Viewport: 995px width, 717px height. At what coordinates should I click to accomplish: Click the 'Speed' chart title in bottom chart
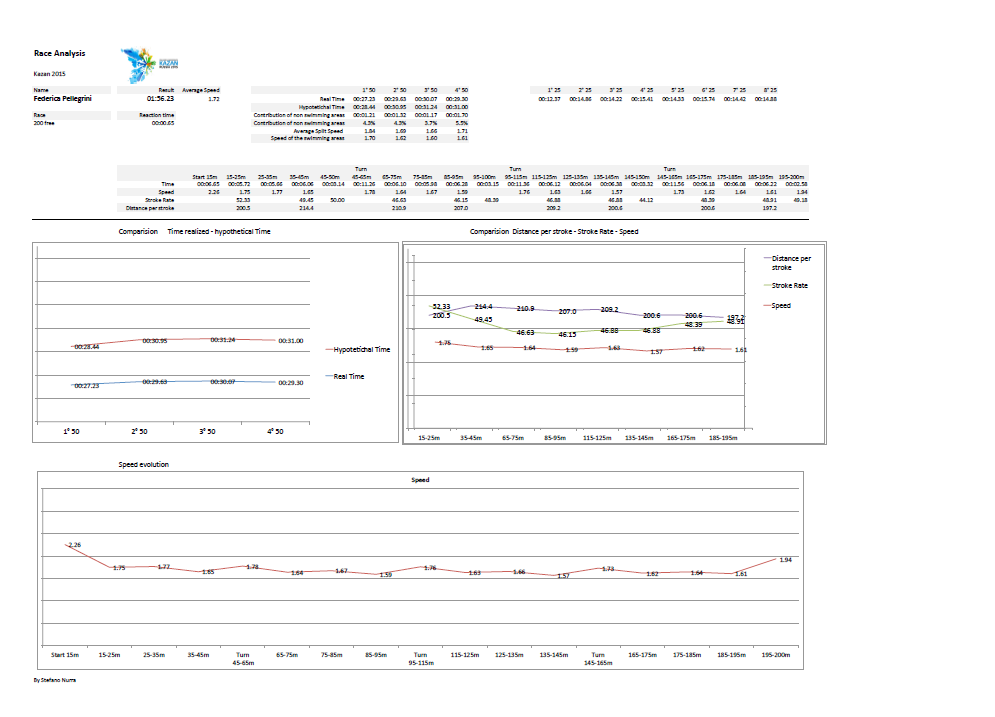pos(420,480)
